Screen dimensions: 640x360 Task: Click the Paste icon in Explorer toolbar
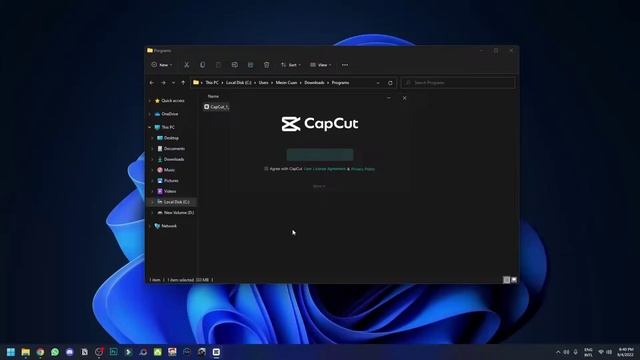click(218, 65)
